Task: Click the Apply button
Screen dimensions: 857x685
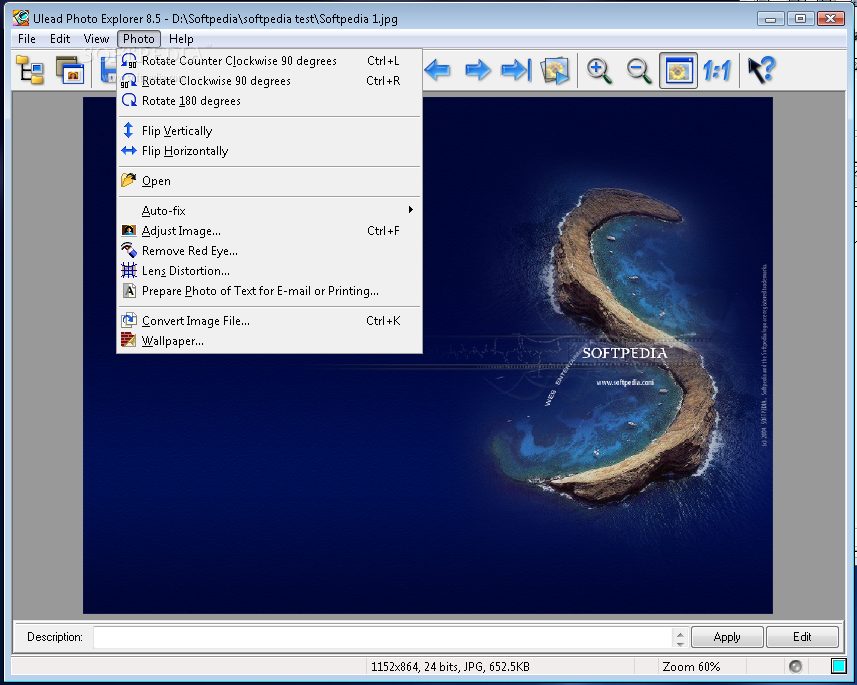Action: (x=727, y=637)
